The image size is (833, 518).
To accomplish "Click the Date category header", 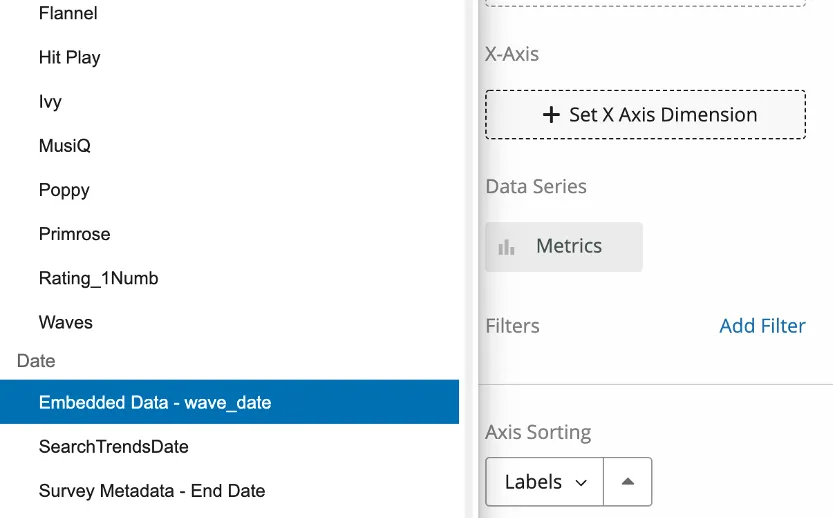I will click(36, 361).
